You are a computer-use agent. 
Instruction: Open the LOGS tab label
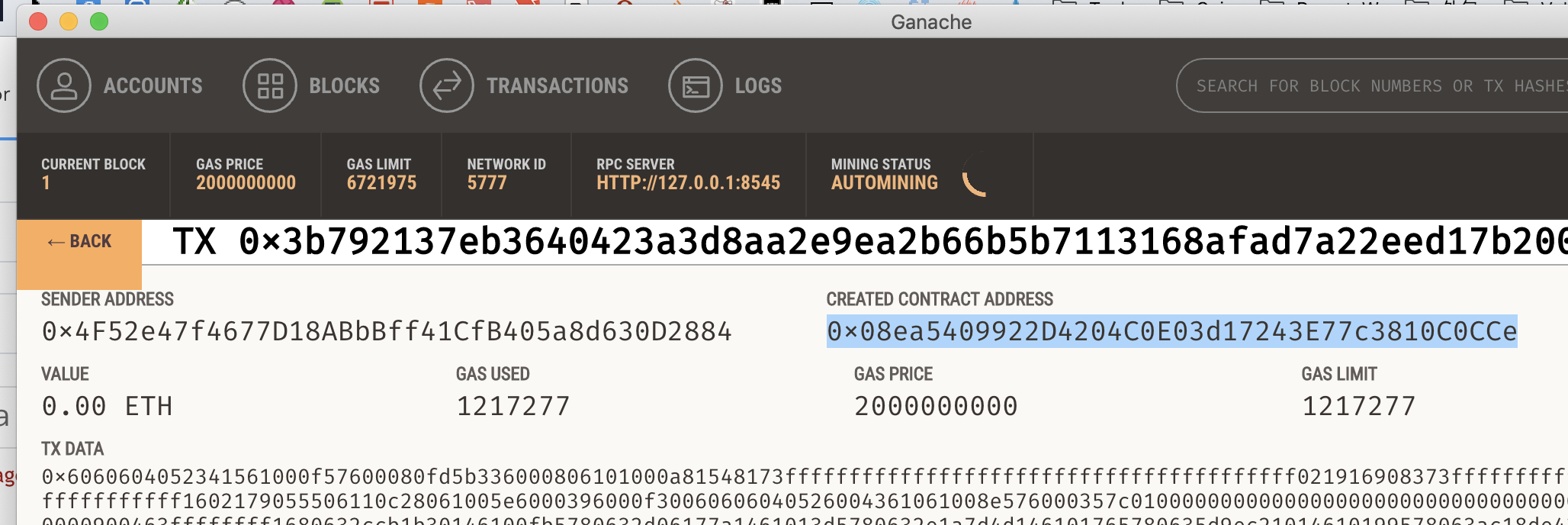[759, 85]
